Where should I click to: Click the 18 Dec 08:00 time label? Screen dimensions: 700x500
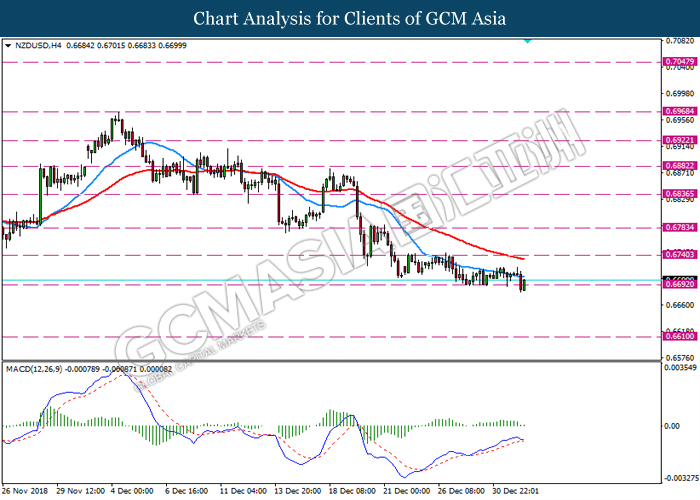click(x=352, y=491)
